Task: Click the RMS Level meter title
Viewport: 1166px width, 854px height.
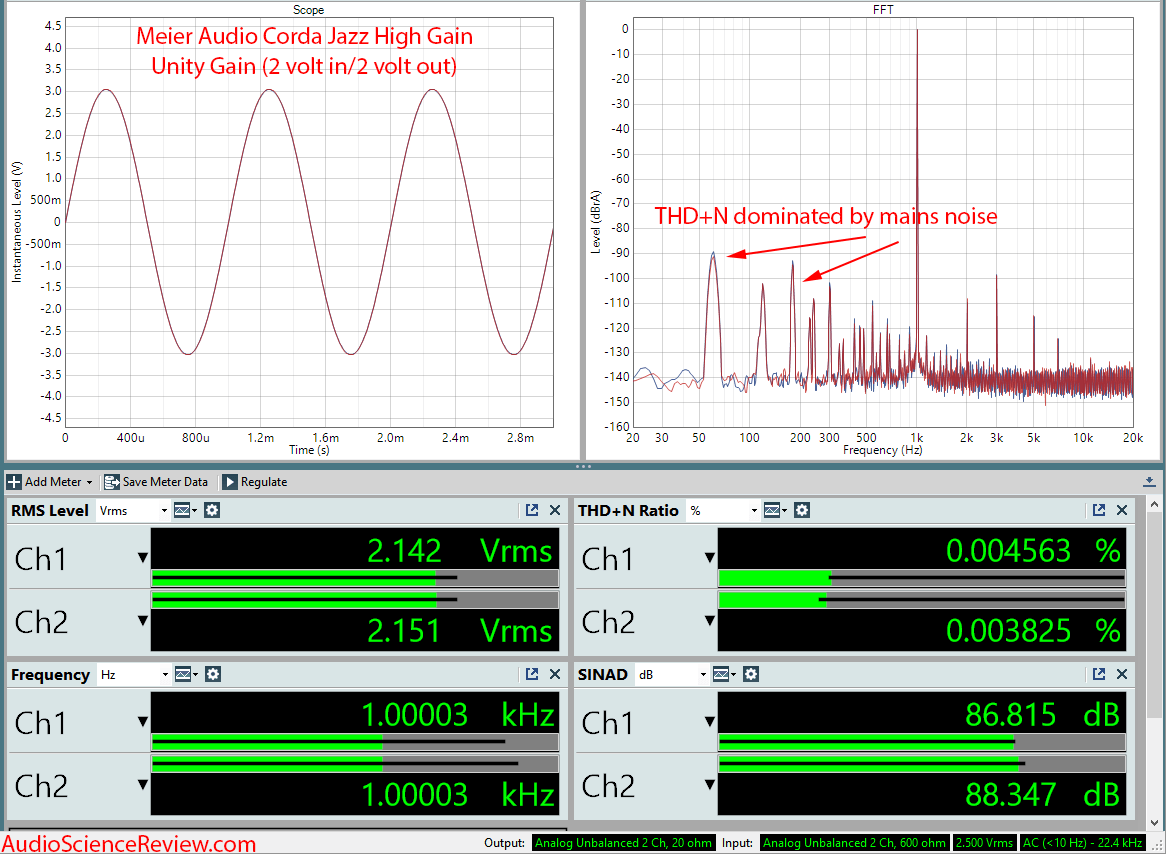Action: tap(50, 510)
